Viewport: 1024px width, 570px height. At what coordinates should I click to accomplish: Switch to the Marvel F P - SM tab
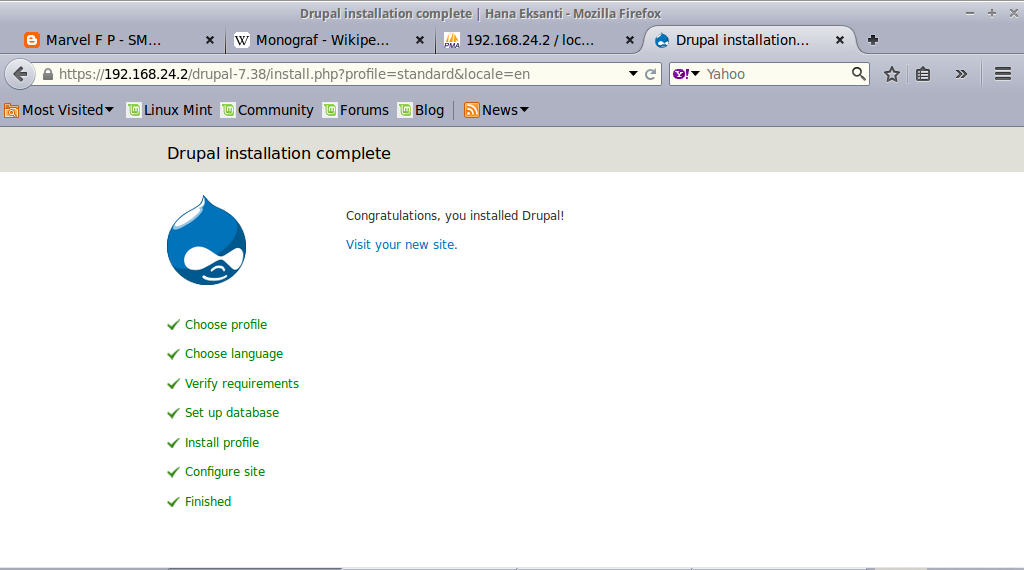pos(103,40)
